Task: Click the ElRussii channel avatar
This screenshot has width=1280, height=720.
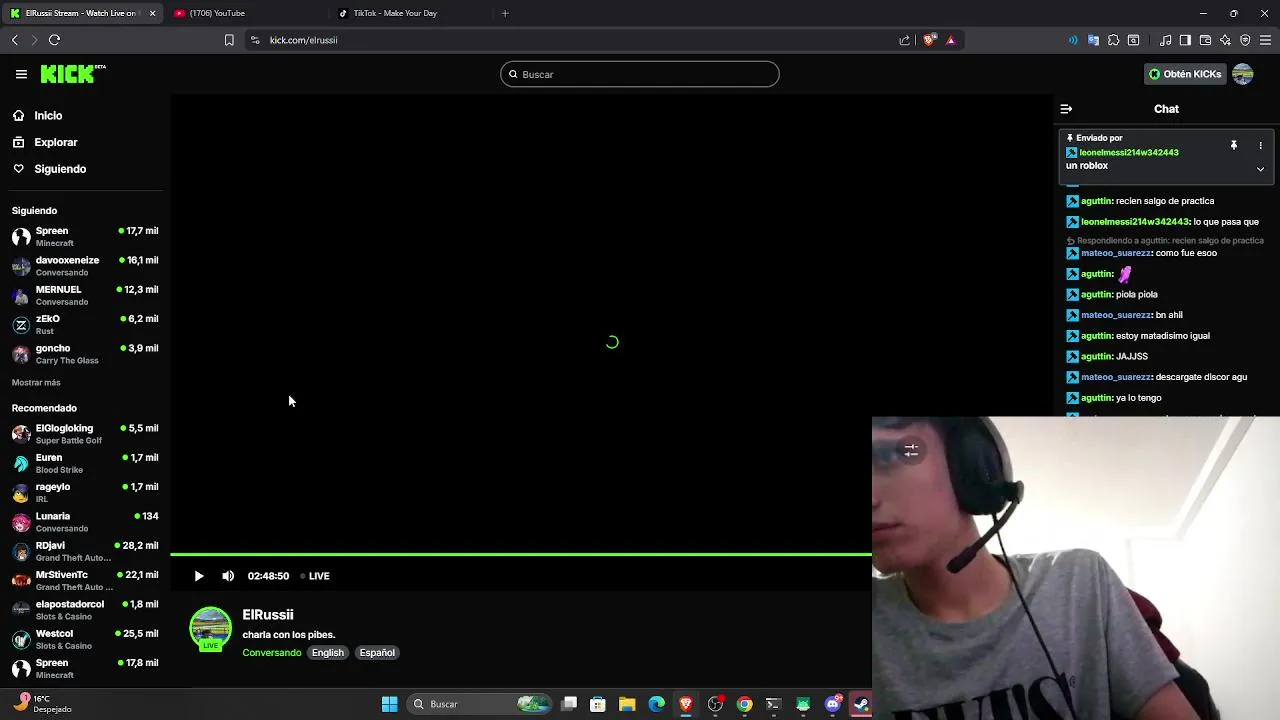Action: (x=210, y=629)
